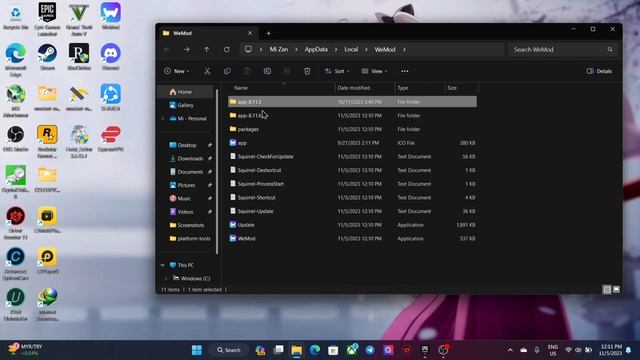Viewport: 640px width, 360px height.
Task: Expand the chevron after WeMod in address bar
Action: click(404, 49)
